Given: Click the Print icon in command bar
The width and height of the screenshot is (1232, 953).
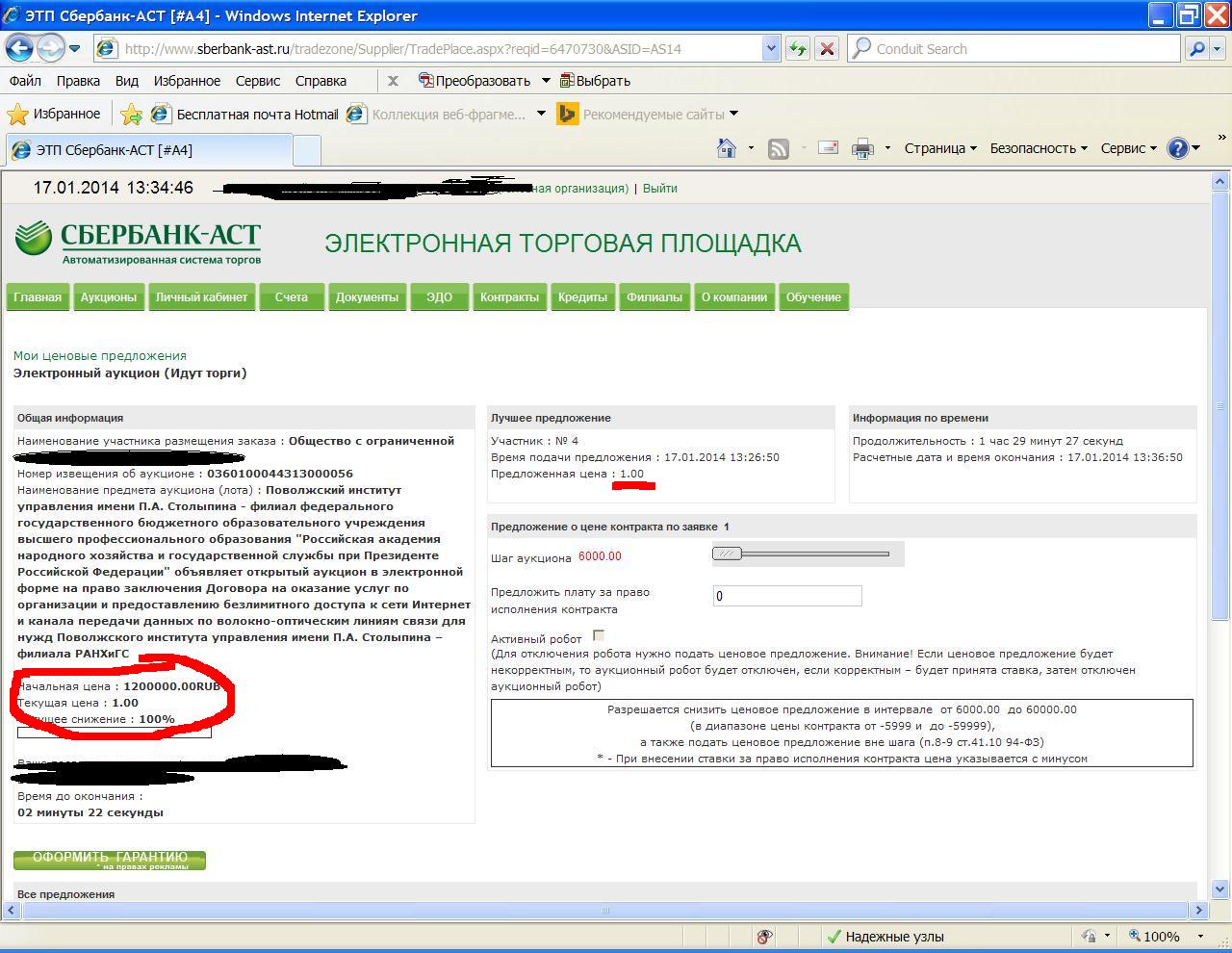Looking at the screenshot, I should pyautogui.click(x=862, y=148).
